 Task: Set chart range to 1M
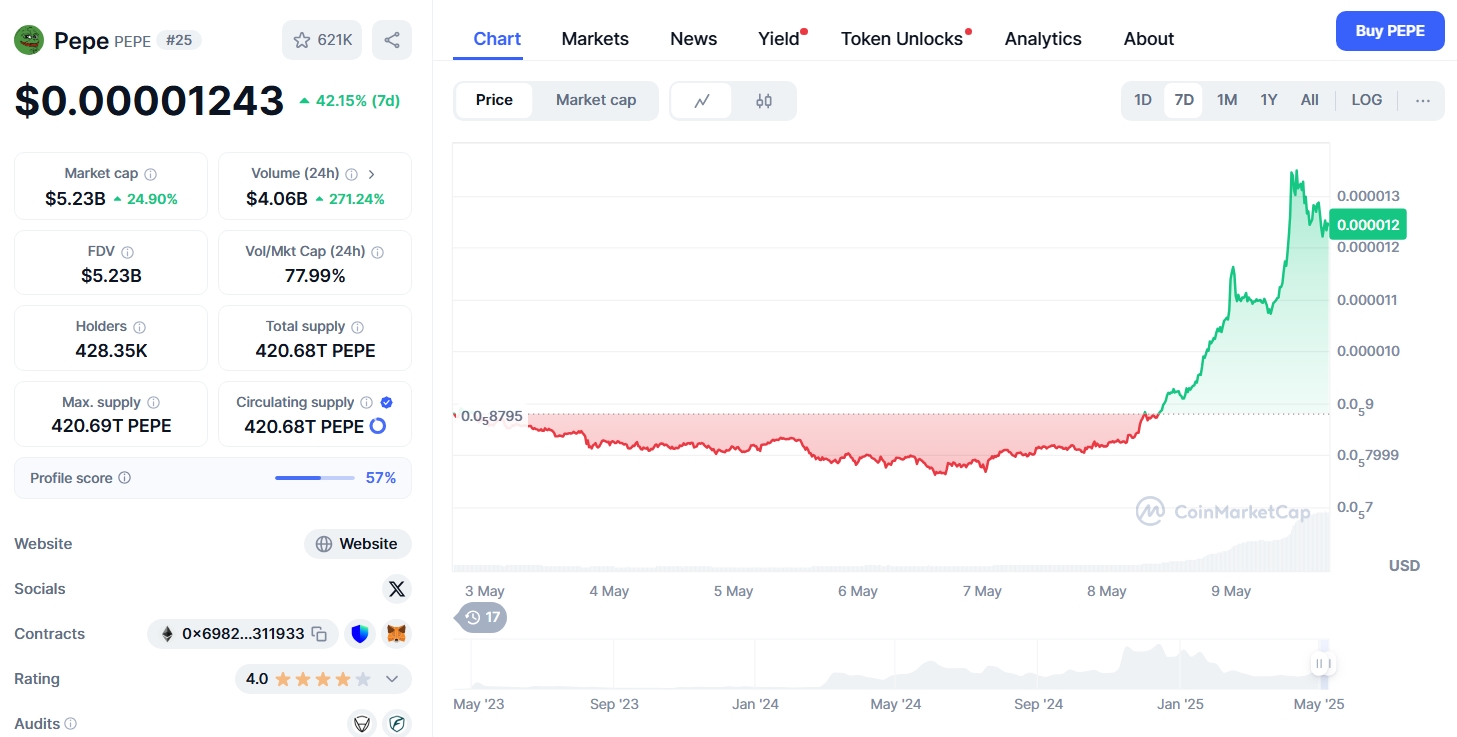pos(1227,100)
